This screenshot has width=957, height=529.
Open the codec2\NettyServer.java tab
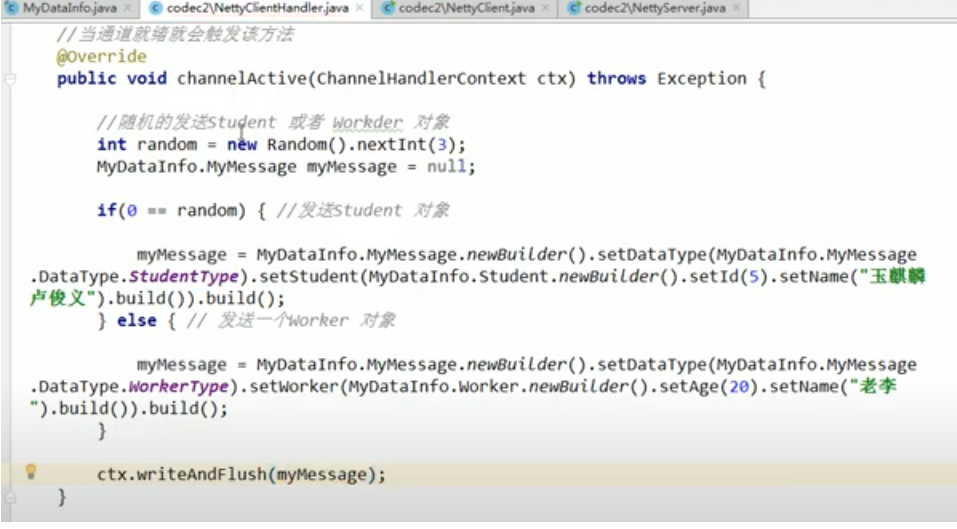pos(655,8)
